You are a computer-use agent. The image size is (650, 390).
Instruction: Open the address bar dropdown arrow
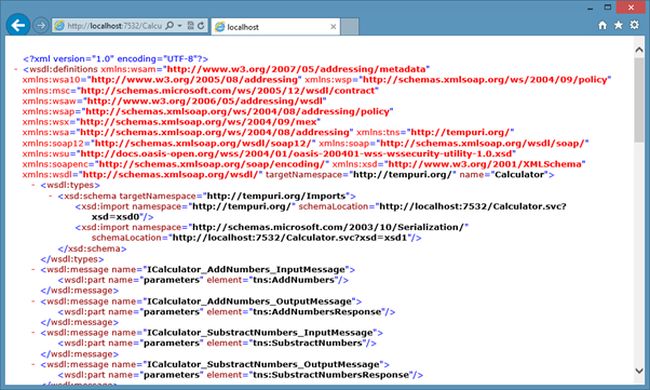coord(180,26)
